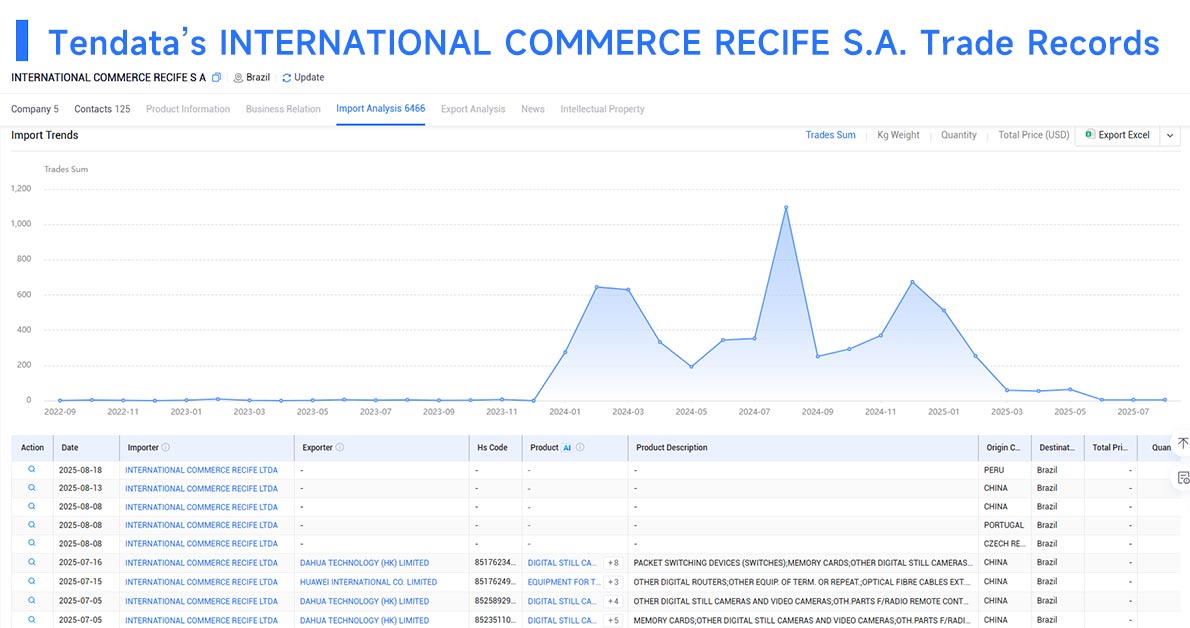Expand the +4 products badge
The width and height of the screenshot is (1190, 628).
613,601
